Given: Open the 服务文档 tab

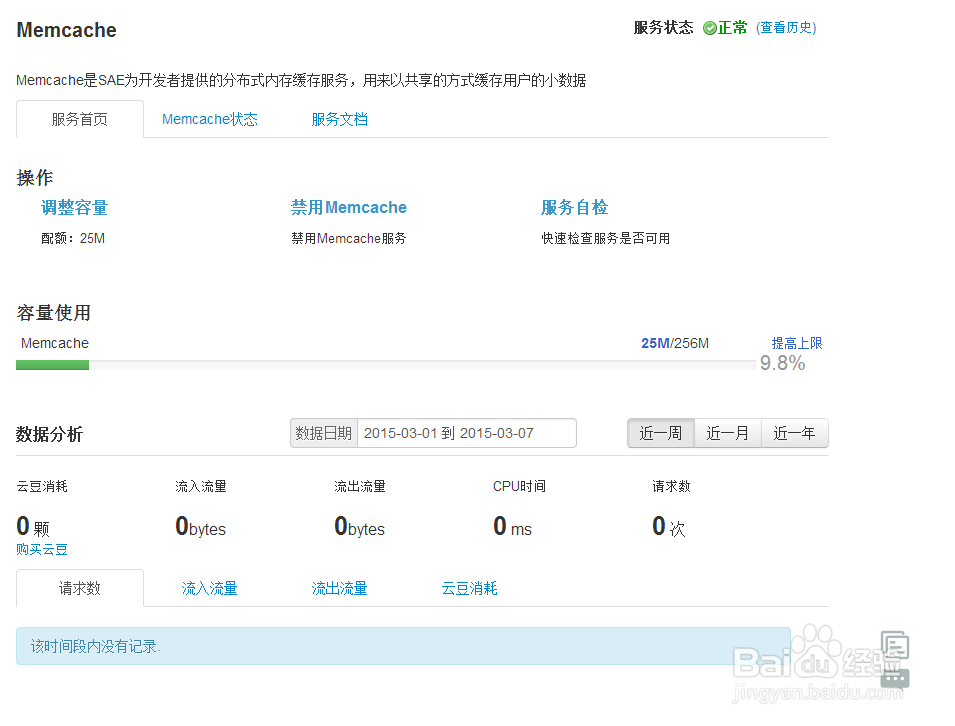Looking at the screenshot, I should pyautogui.click(x=339, y=119).
